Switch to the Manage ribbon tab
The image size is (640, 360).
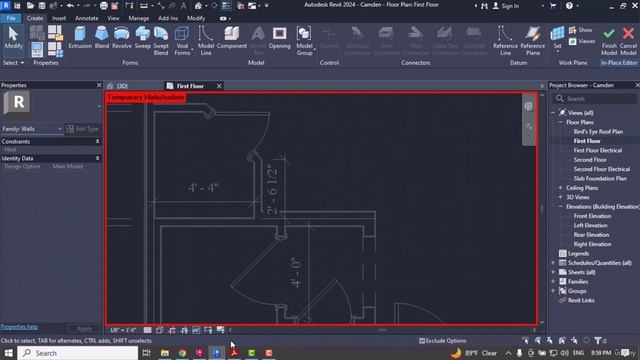coord(139,18)
